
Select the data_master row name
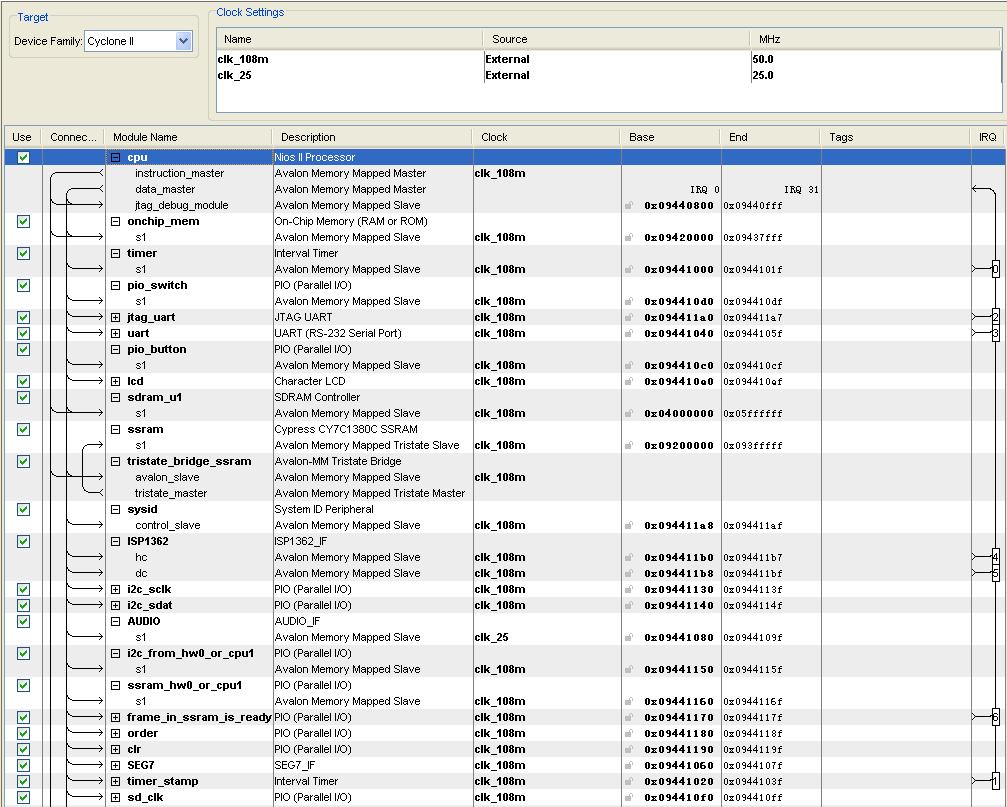(165, 189)
